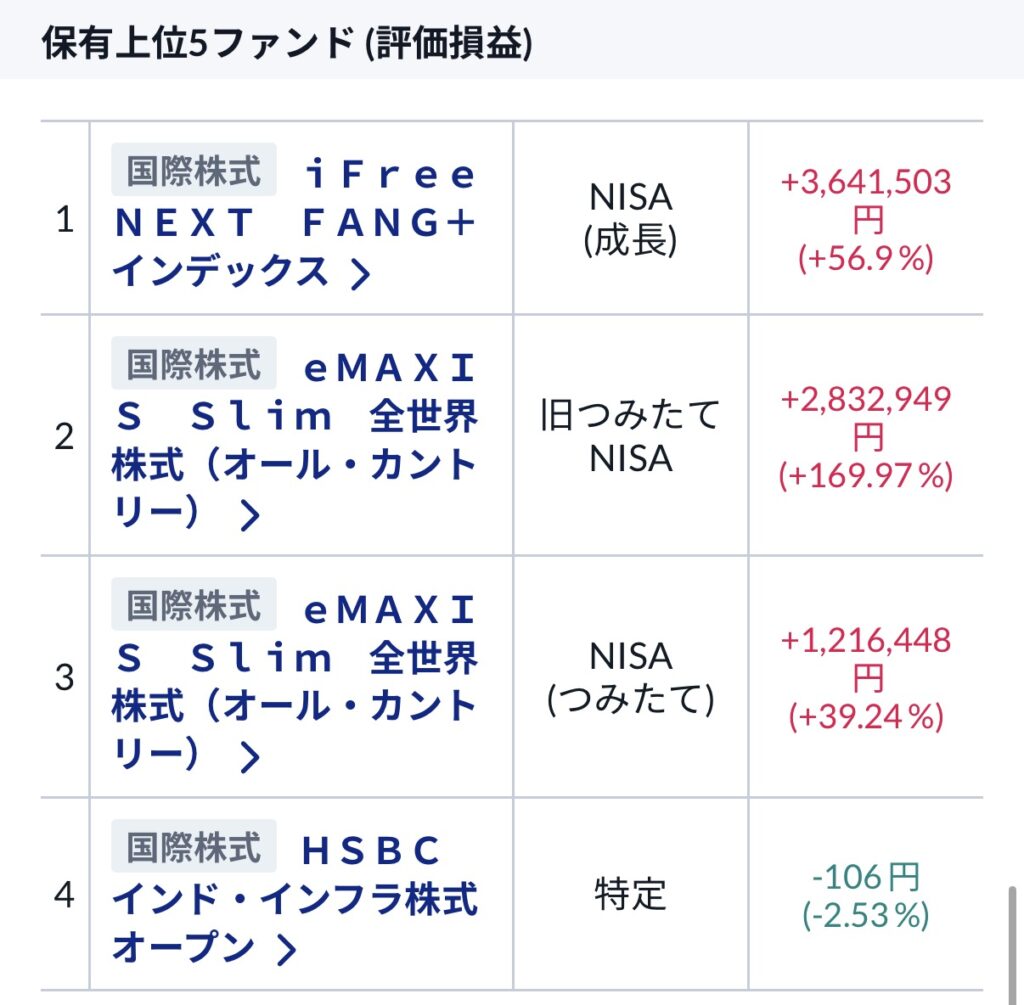Image resolution: width=1024 pixels, height=1005 pixels.
Task: Select the NISA (つみたて) account cell
Action: coord(630,677)
